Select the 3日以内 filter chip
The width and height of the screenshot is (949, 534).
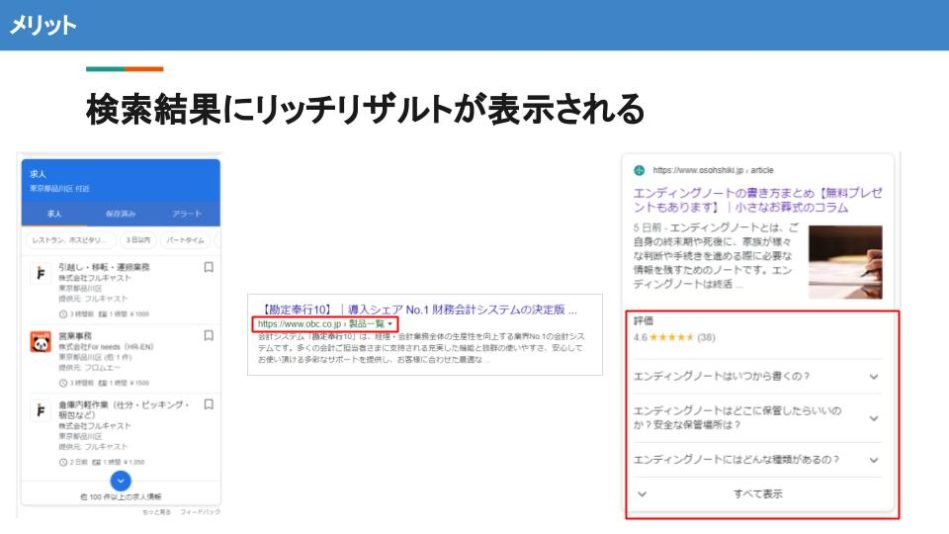click(138, 241)
